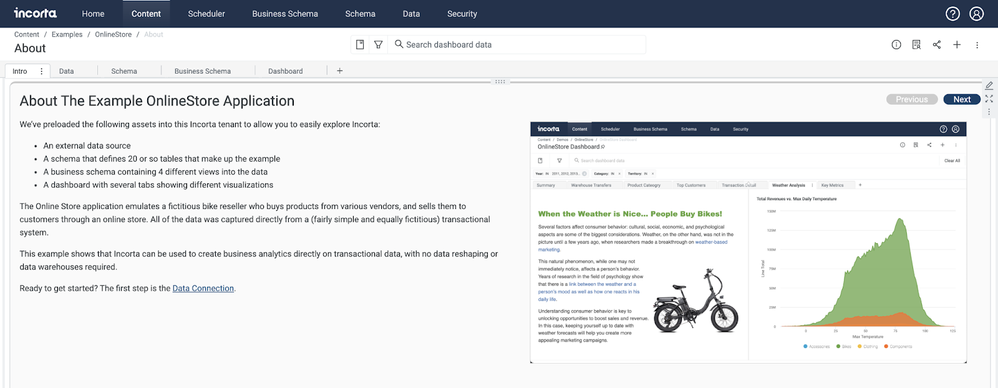Click the plus icon to add insight
The width and height of the screenshot is (998, 388).
957,45
